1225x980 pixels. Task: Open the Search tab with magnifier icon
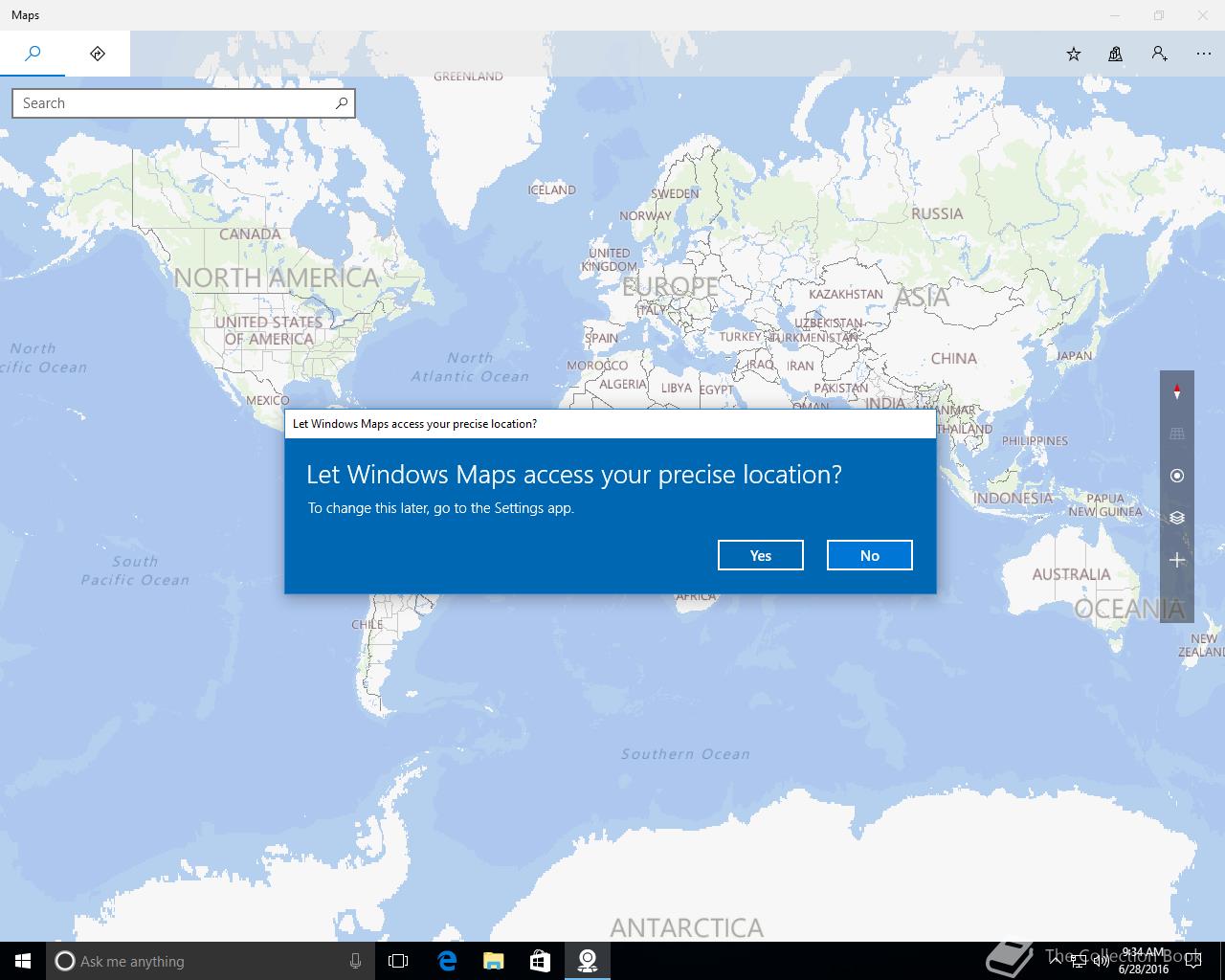point(33,54)
